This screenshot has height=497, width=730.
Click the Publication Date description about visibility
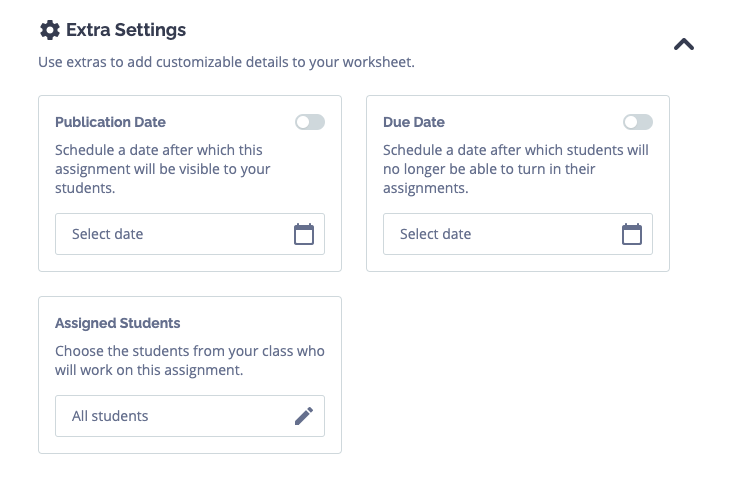coord(162,169)
